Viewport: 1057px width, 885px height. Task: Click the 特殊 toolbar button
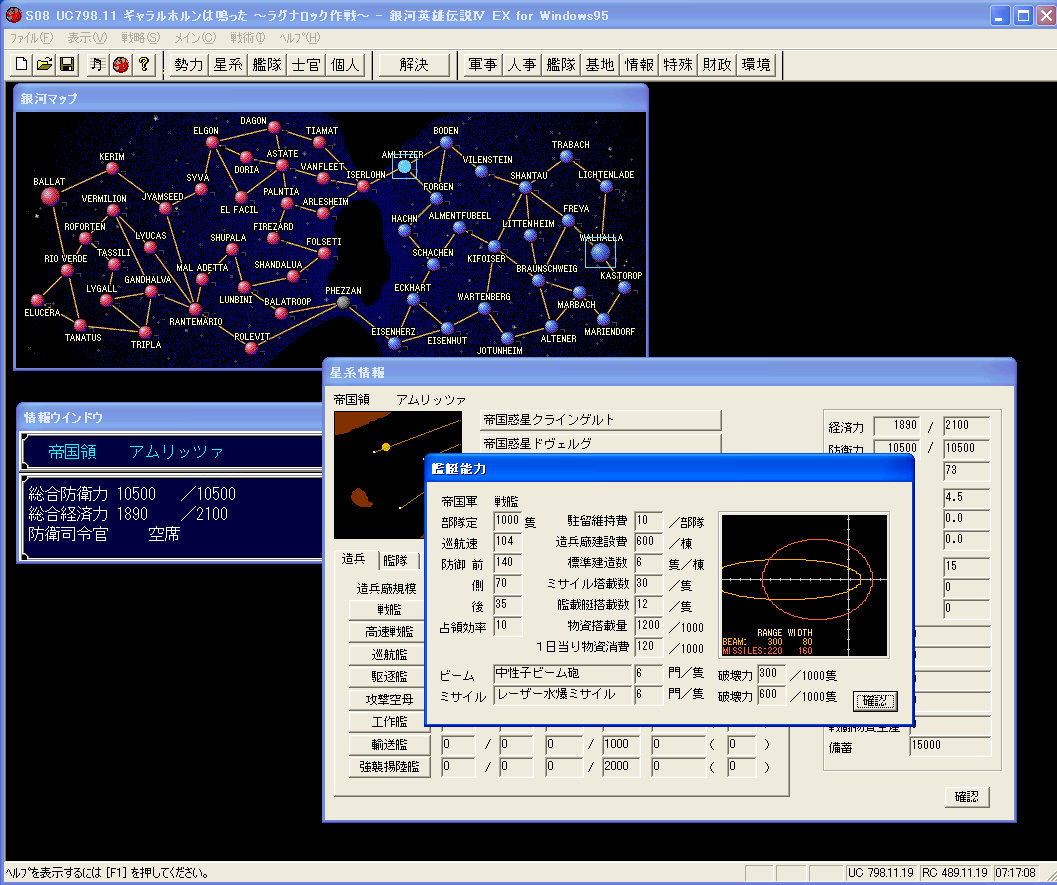[x=678, y=65]
